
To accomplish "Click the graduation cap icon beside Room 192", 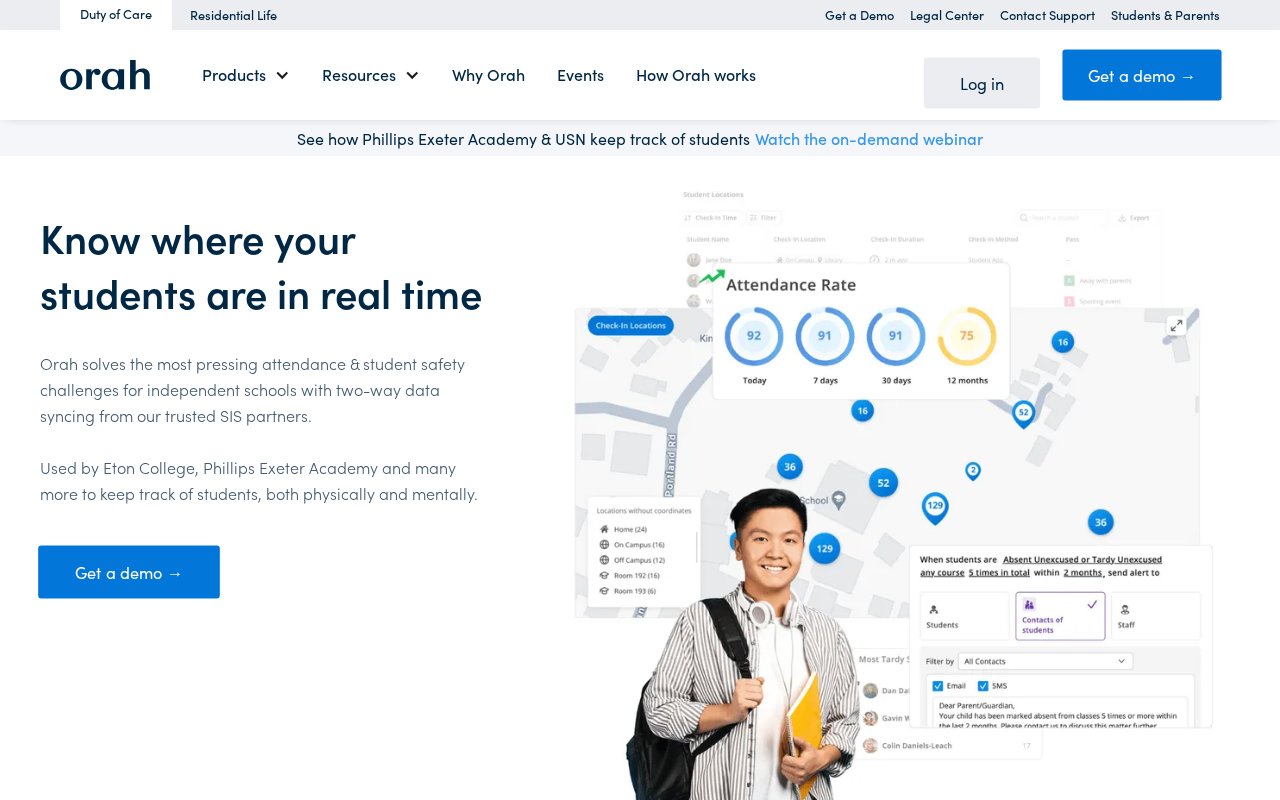I will (604, 575).
